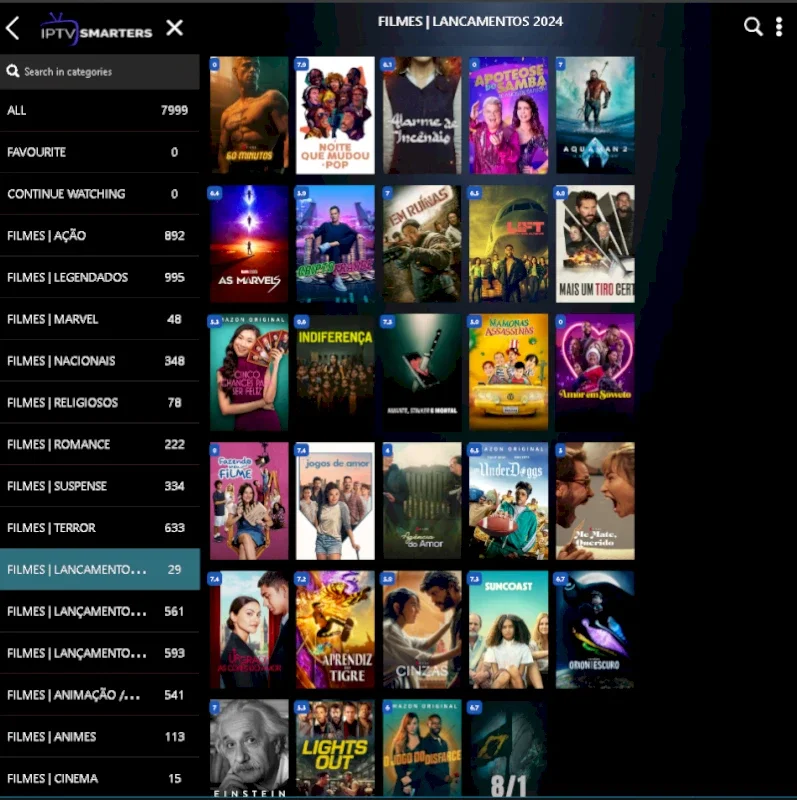Open As Marvels movie poster

pyautogui.click(x=249, y=244)
